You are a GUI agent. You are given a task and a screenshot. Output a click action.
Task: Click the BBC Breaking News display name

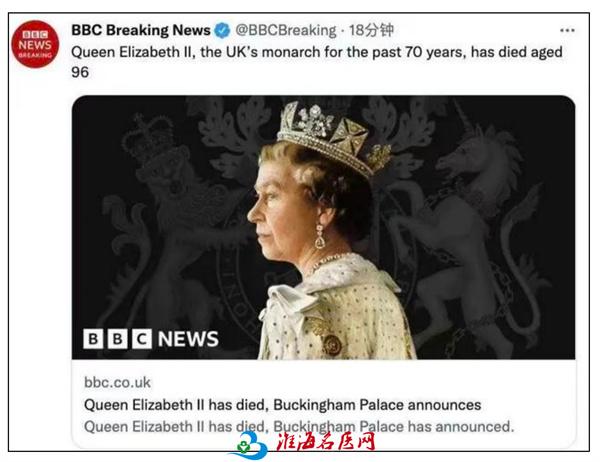[x=141, y=30]
